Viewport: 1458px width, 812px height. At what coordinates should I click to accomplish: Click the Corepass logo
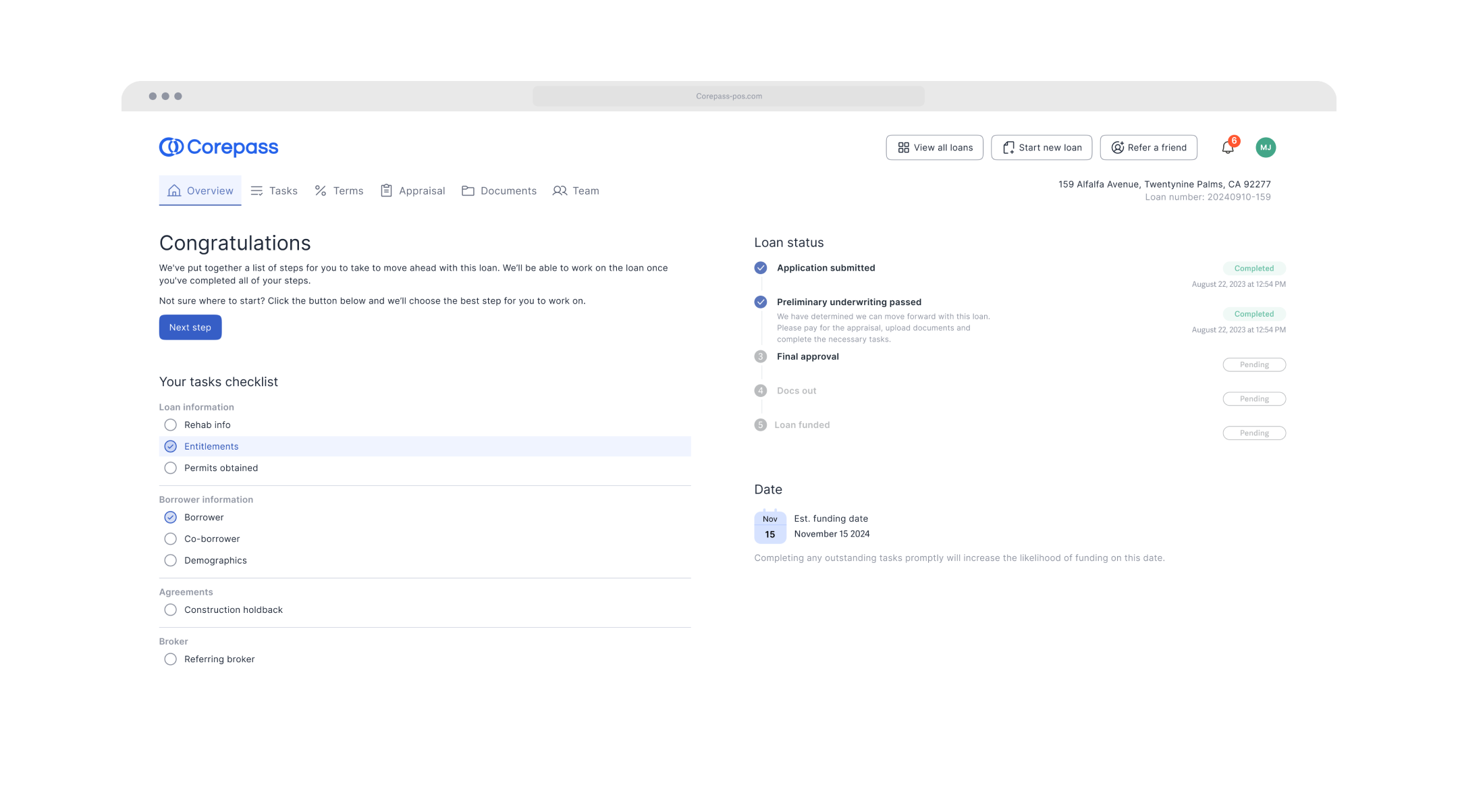[219, 147]
